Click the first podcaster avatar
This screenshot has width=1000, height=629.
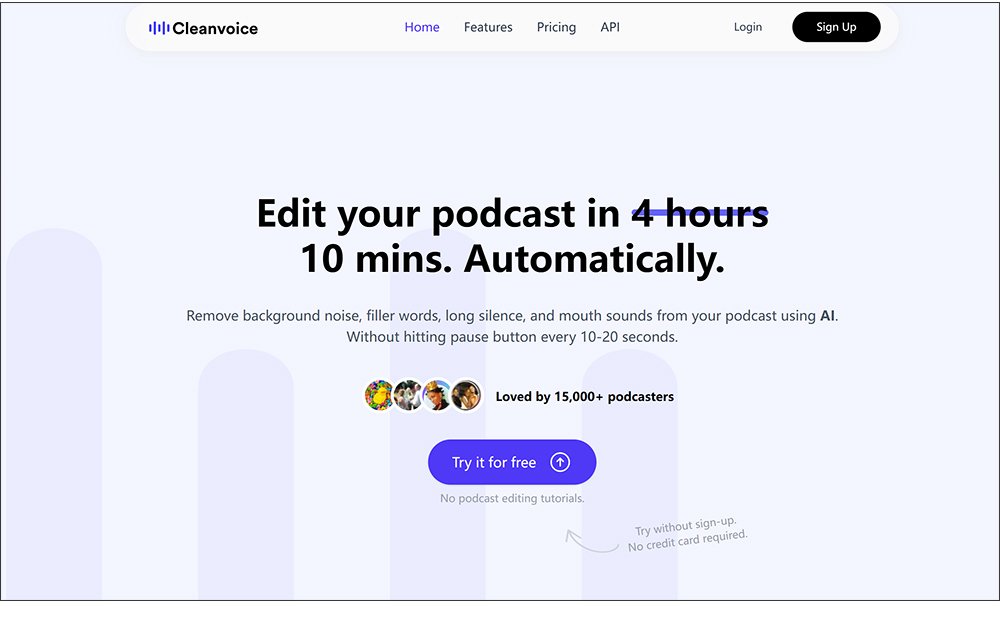[381, 395]
